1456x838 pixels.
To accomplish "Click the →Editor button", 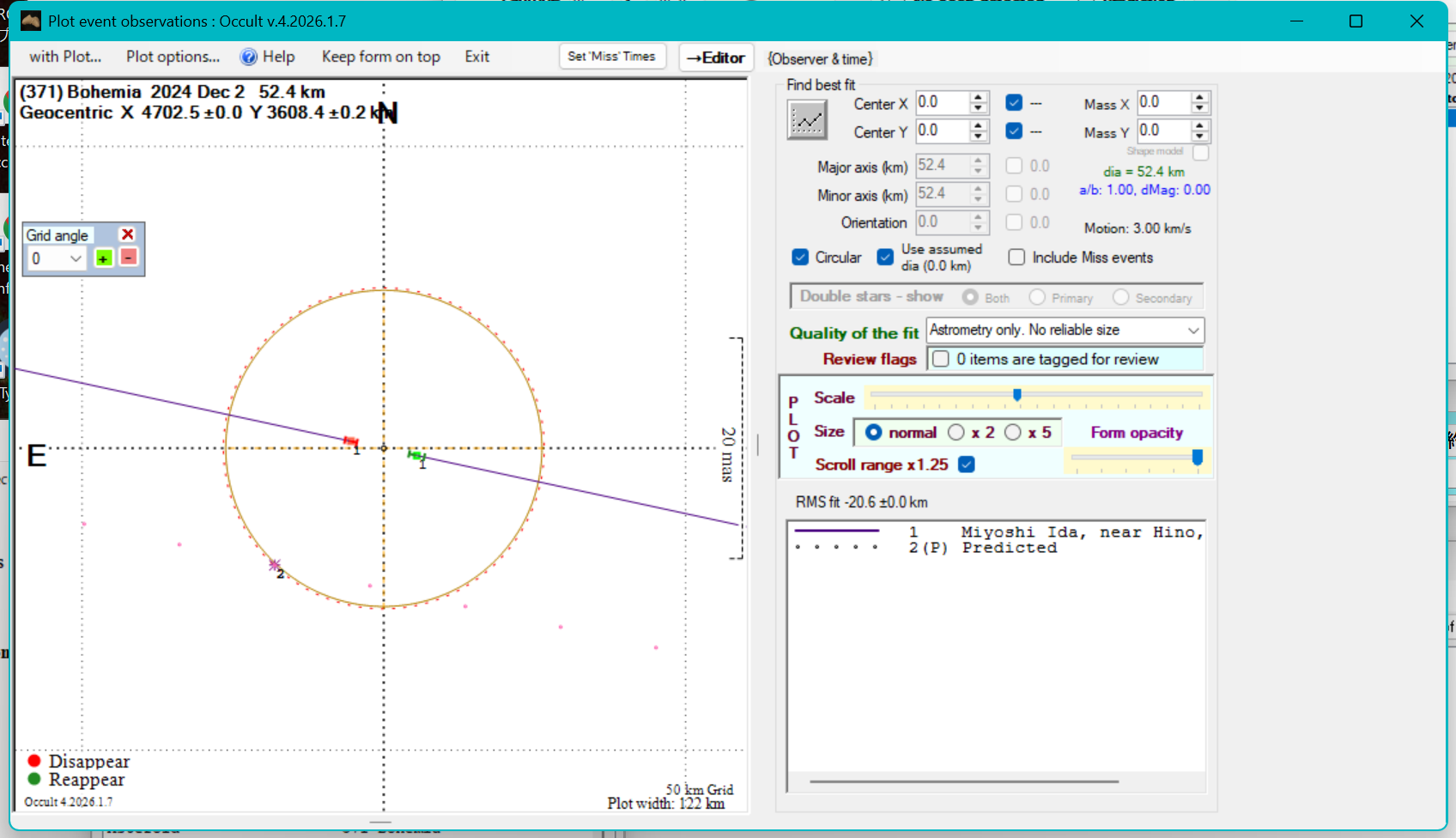I will point(716,58).
